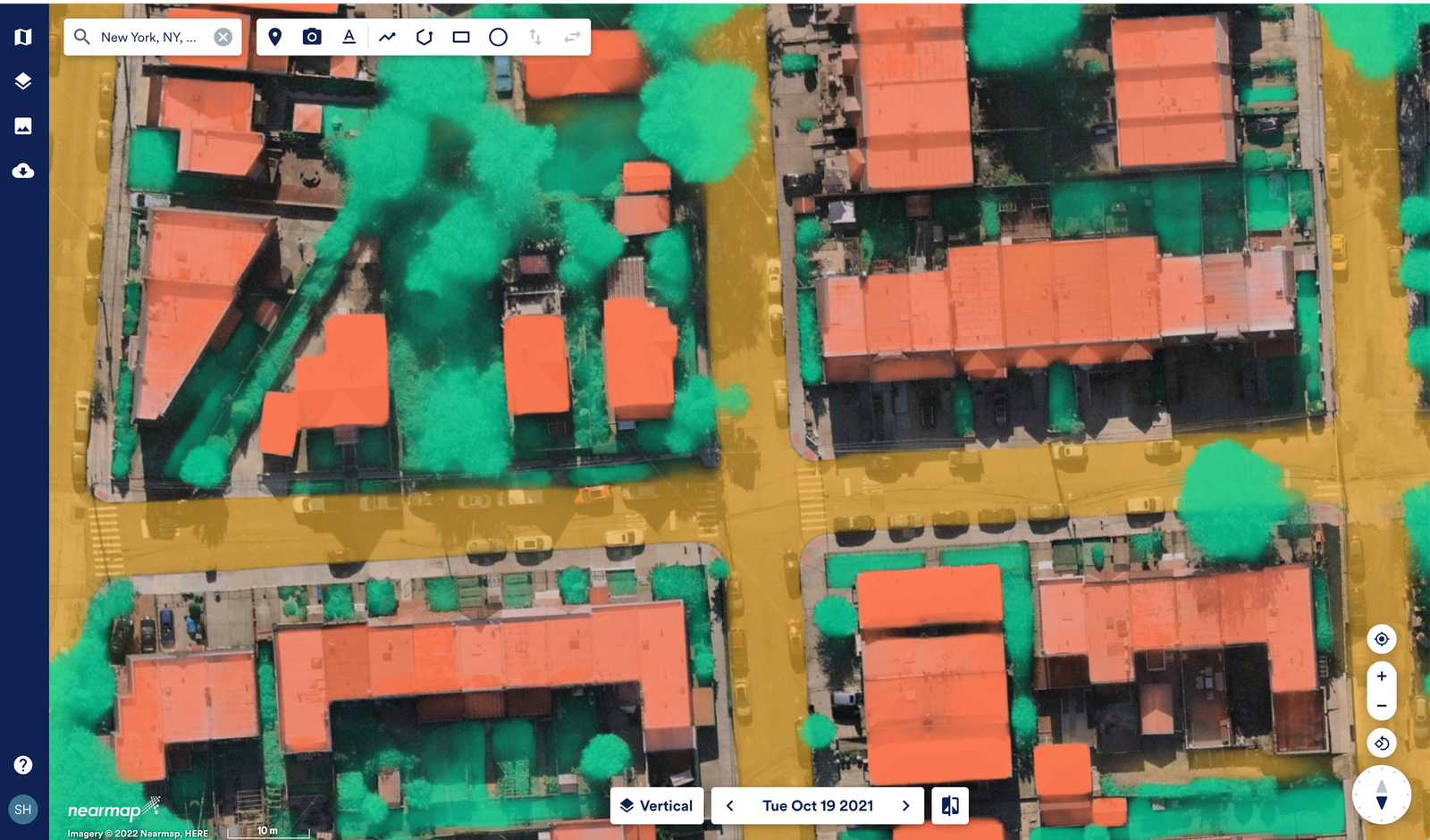The height and width of the screenshot is (840, 1430).
Task: Place a location pin marker
Action: (x=274, y=37)
